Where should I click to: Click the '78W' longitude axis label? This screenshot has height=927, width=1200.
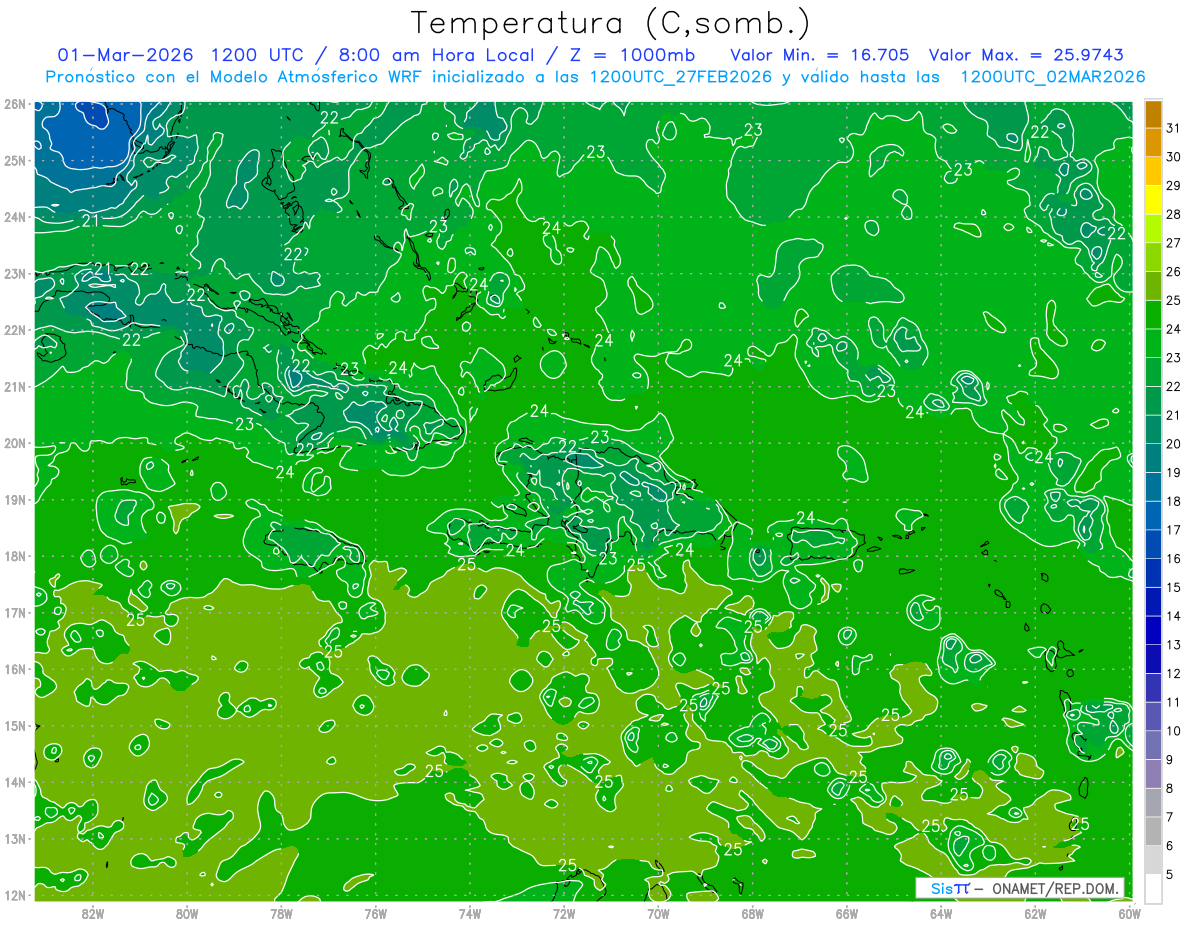point(281,912)
